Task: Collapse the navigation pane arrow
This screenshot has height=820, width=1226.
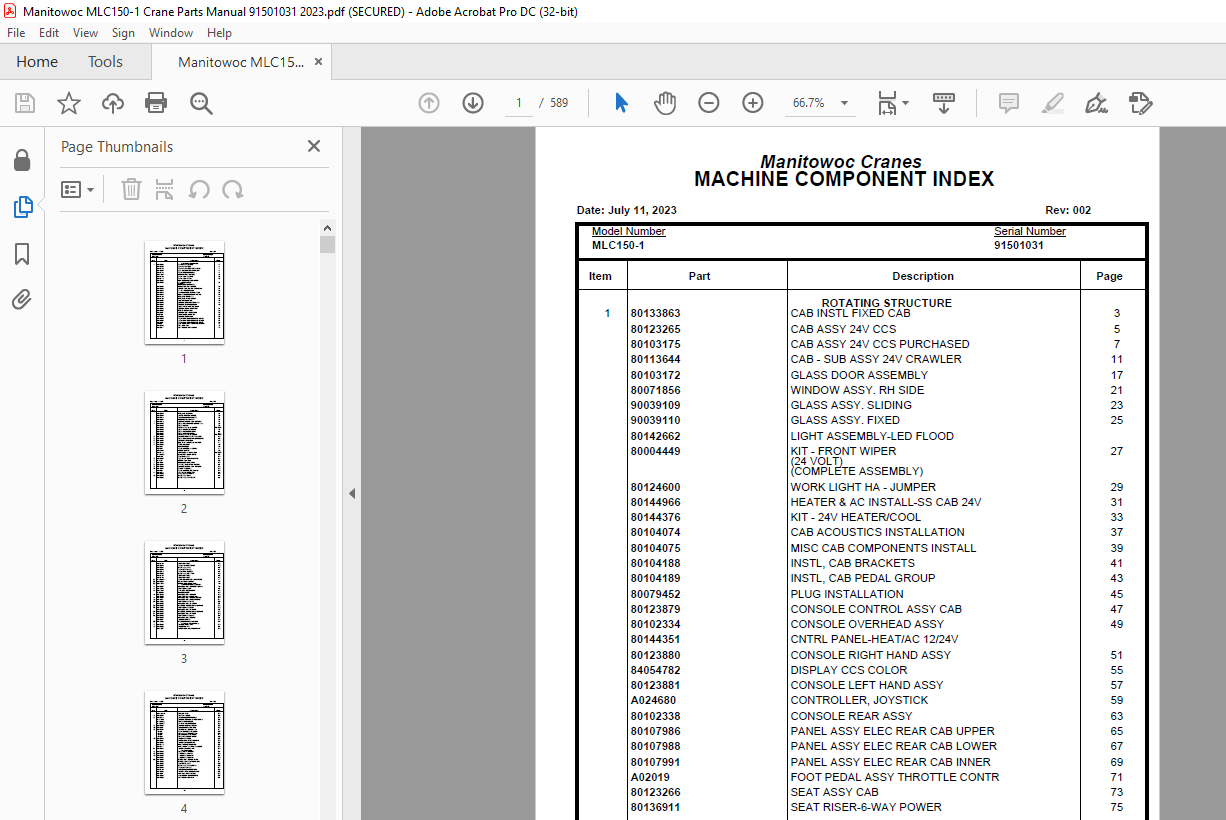Action: pos(351,493)
